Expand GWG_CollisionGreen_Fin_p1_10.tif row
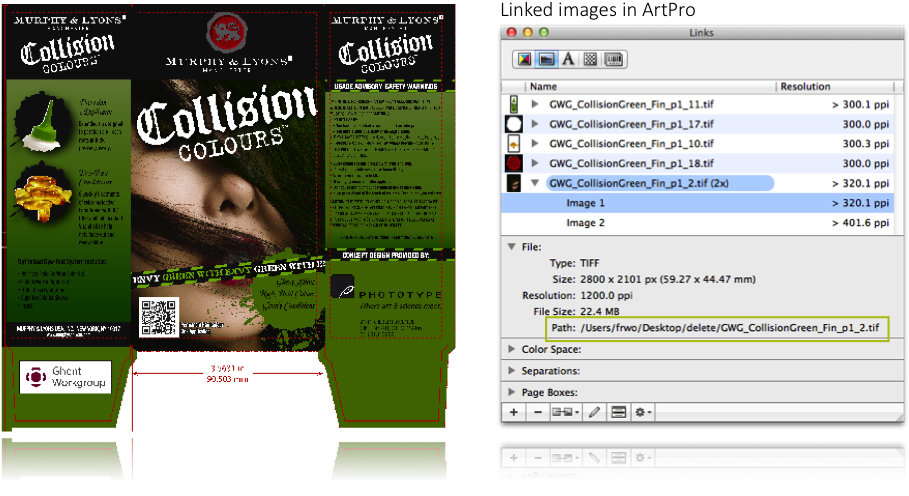This screenshot has width=909, height=496. pyautogui.click(x=535, y=144)
